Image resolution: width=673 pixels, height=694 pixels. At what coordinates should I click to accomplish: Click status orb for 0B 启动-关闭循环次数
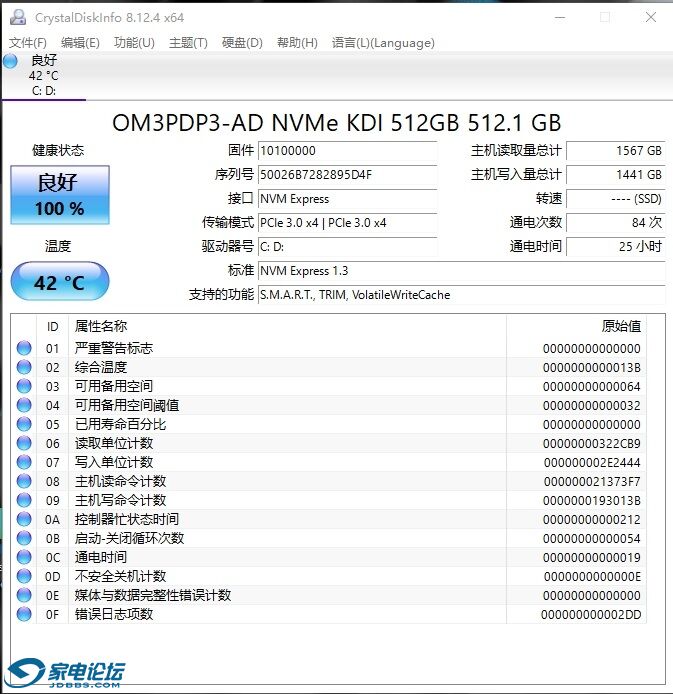click(x=24, y=539)
